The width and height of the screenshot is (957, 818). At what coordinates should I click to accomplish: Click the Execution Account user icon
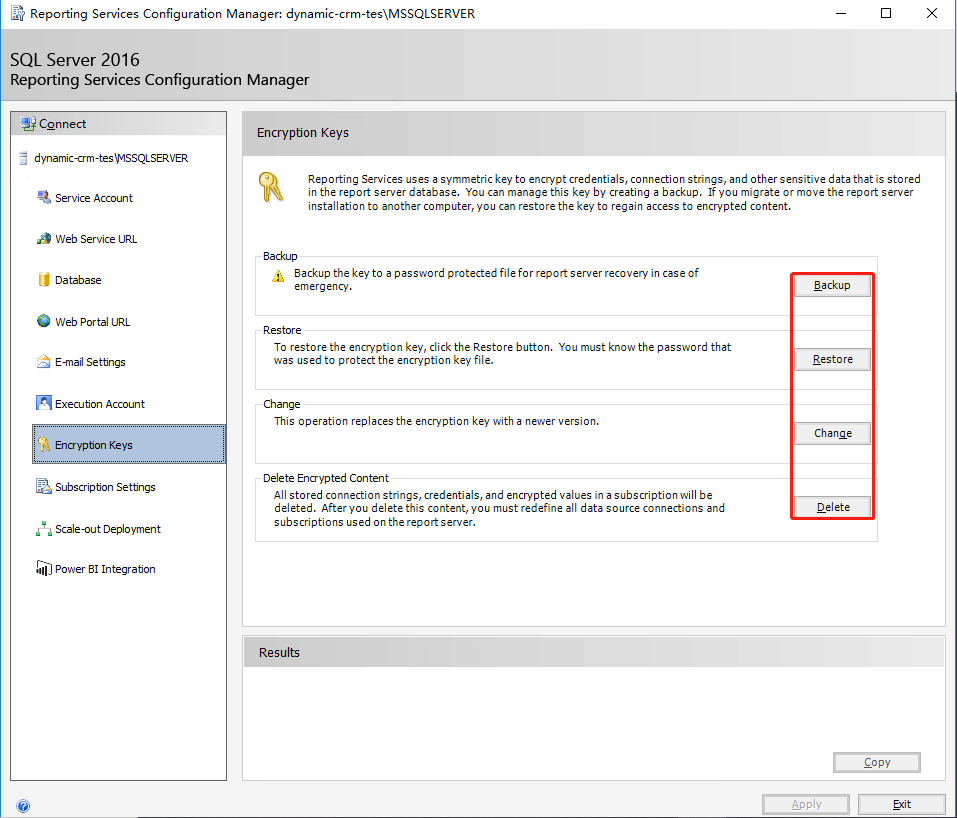44,403
